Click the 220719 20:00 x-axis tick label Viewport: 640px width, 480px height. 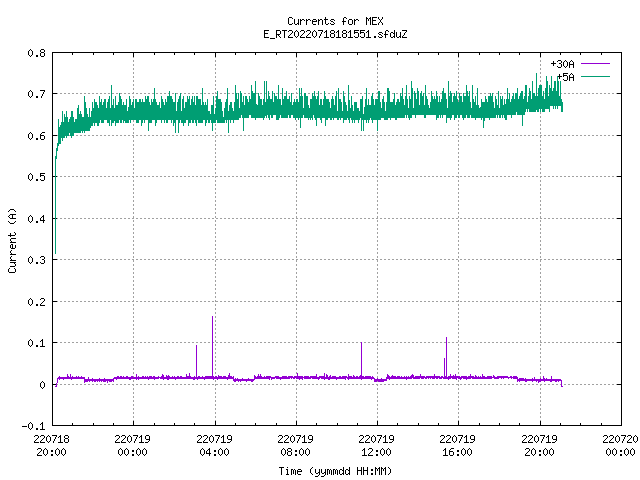[x=540, y=446]
